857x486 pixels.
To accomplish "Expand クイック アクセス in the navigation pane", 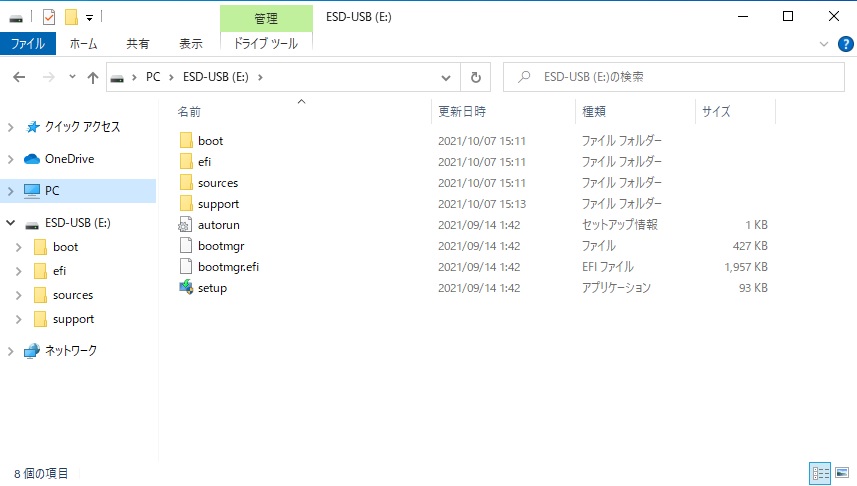I will tap(10, 127).
